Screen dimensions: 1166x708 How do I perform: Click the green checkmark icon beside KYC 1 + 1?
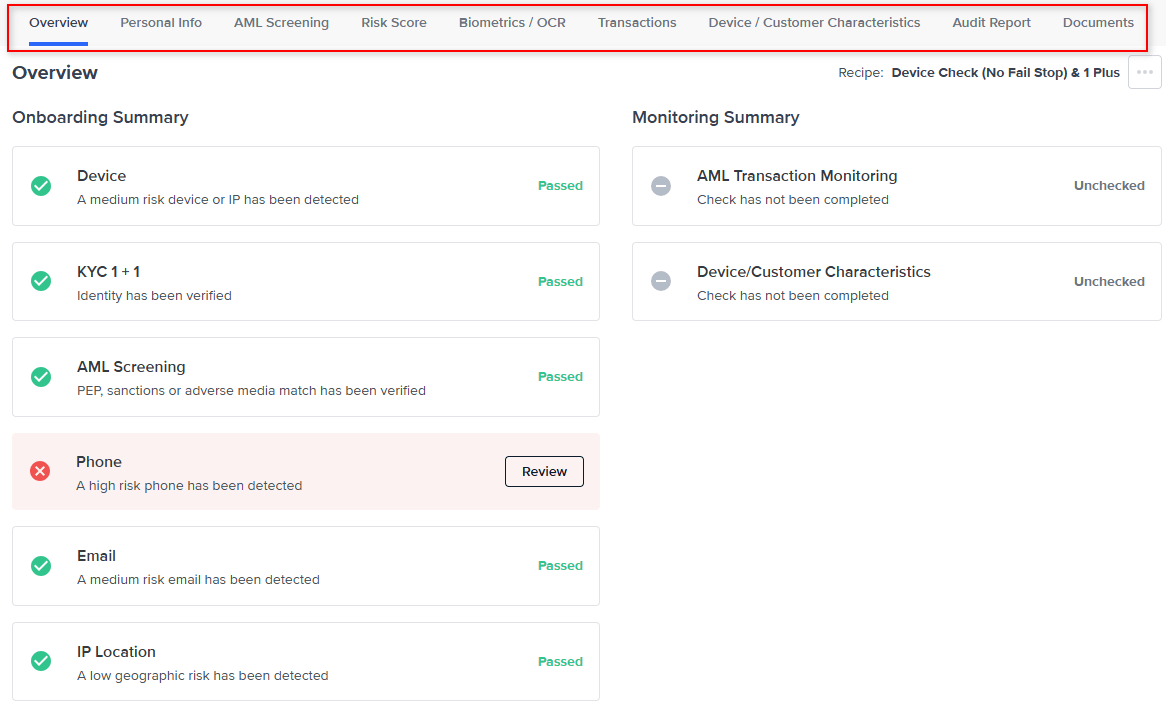click(41, 281)
